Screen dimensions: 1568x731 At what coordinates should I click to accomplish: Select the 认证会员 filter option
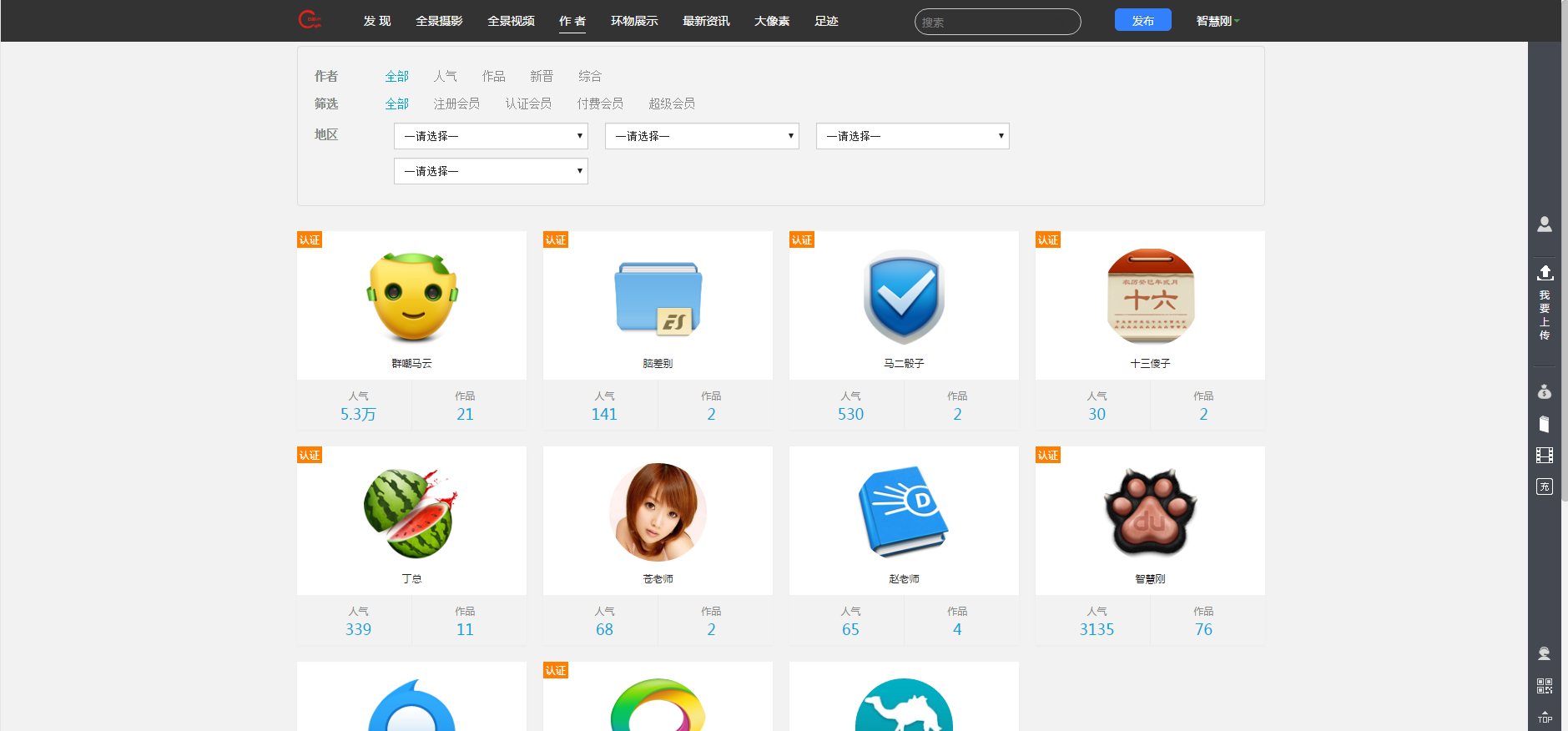click(x=528, y=103)
